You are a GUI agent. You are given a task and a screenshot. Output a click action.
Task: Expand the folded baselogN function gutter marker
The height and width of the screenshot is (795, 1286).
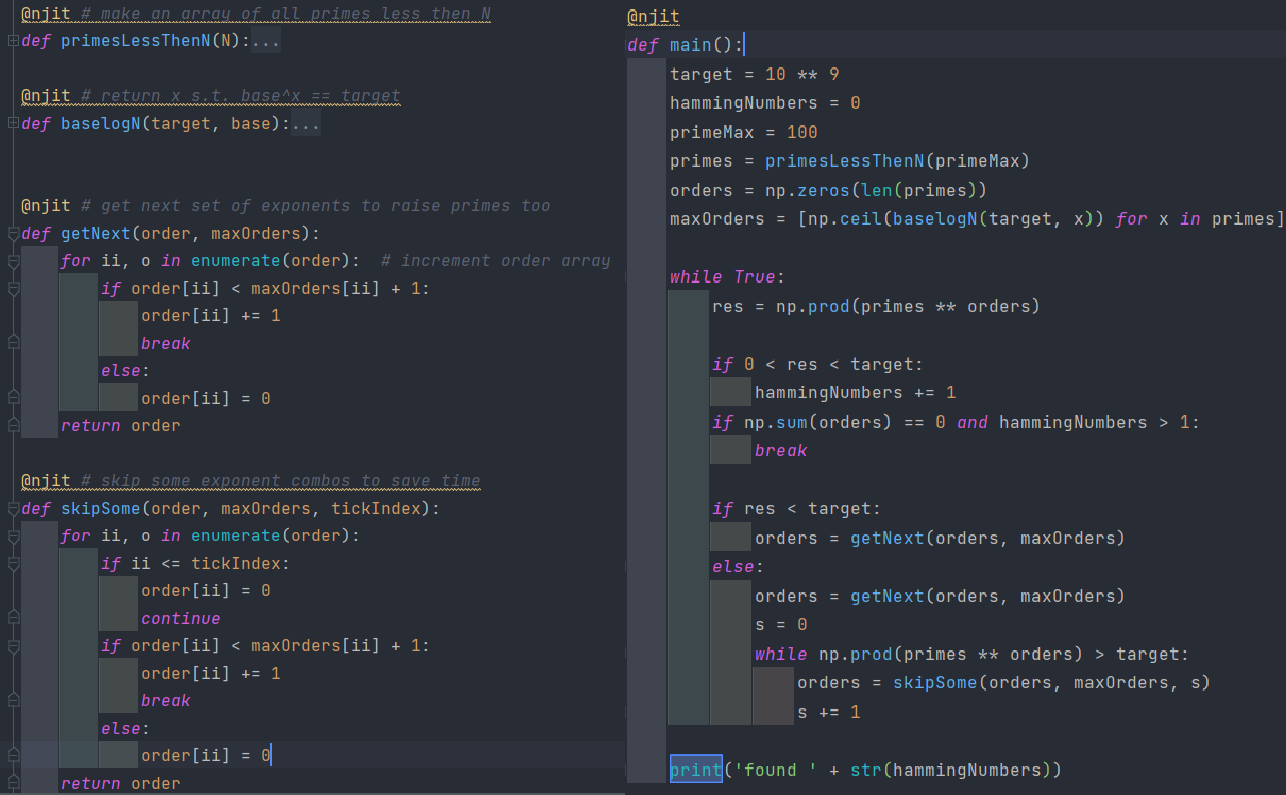(12, 124)
